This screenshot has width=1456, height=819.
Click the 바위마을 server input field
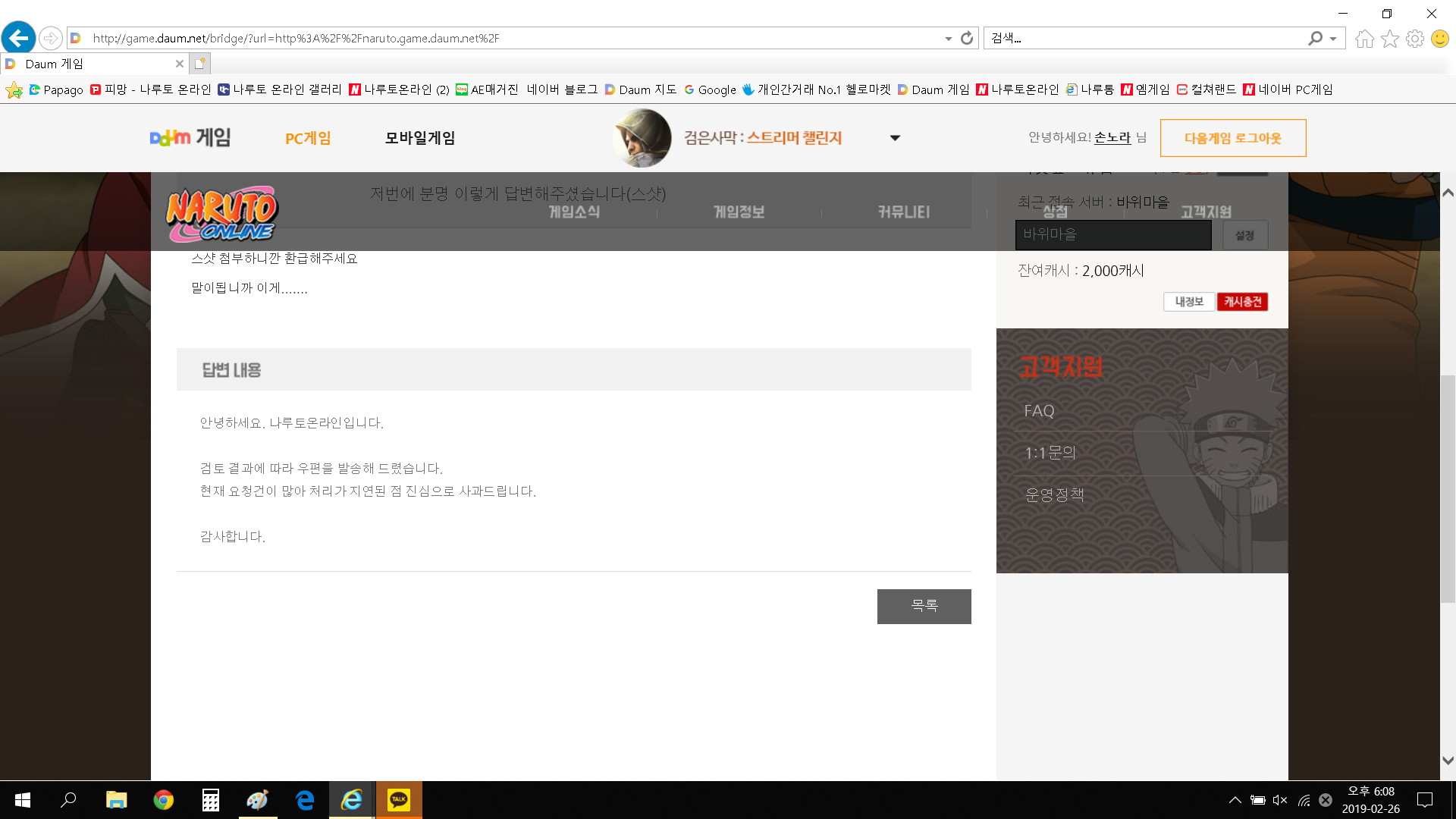coord(1112,235)
